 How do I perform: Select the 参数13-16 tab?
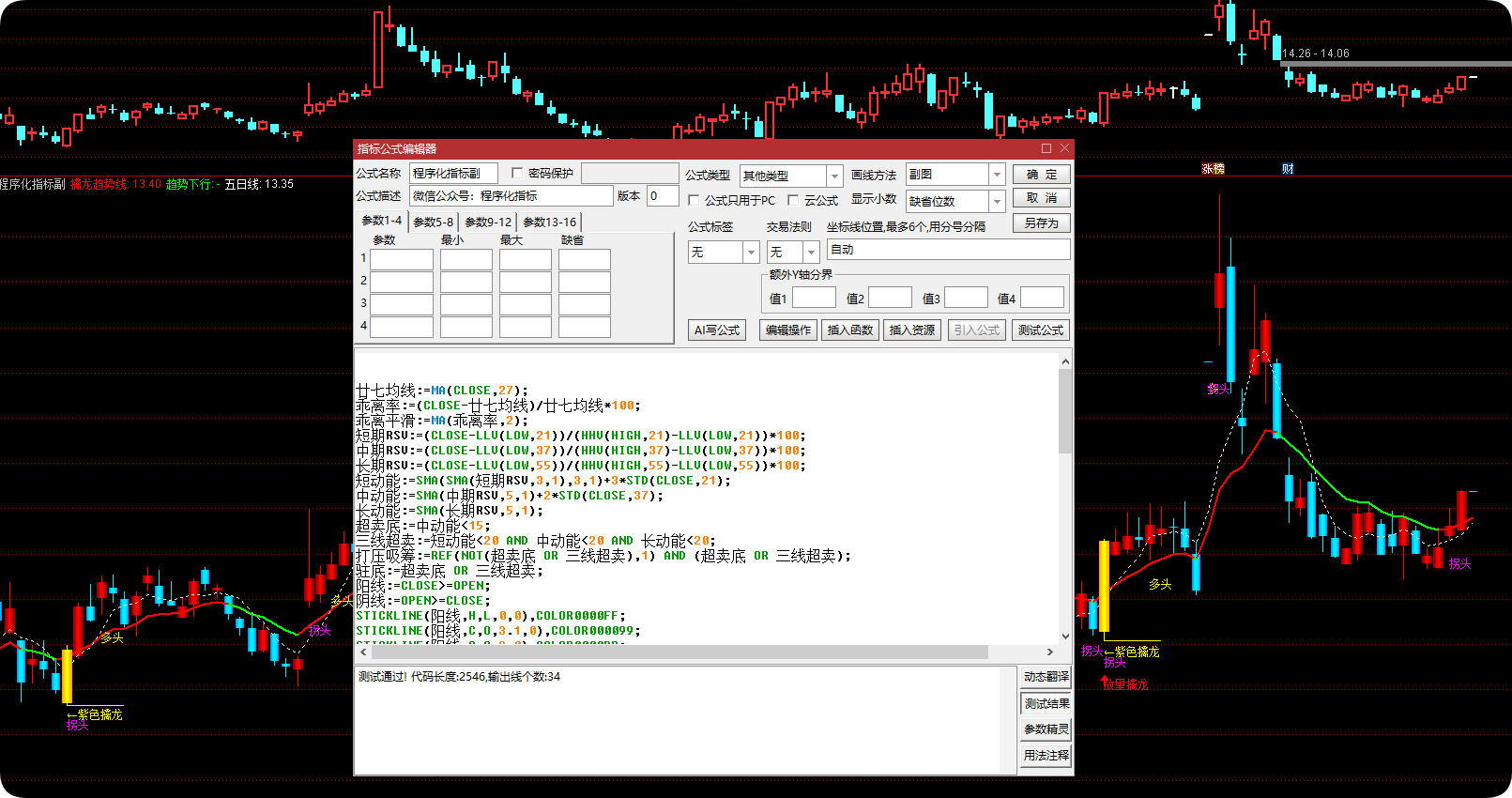click(550, 222)
